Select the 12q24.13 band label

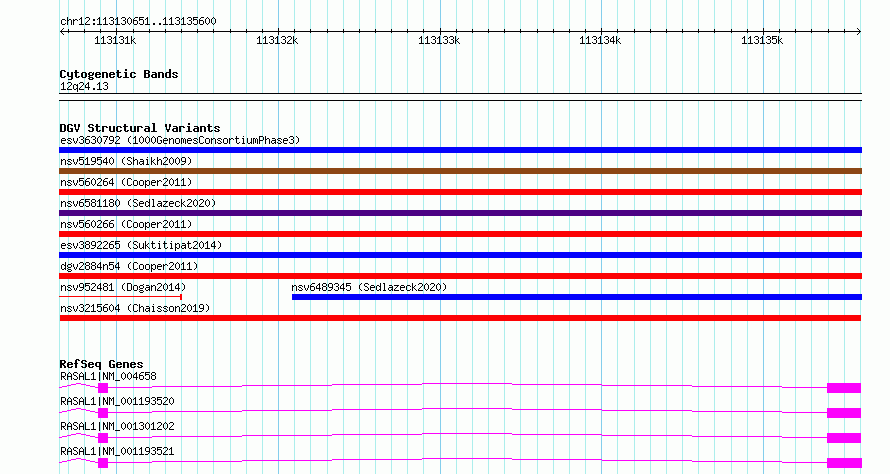click(x=84, y=86)
